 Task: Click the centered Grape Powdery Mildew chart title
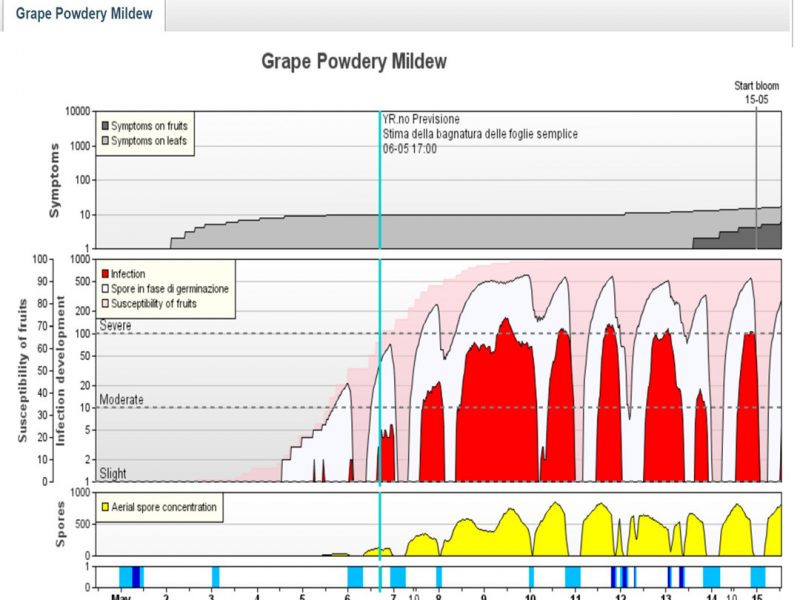tap(354, 61)
